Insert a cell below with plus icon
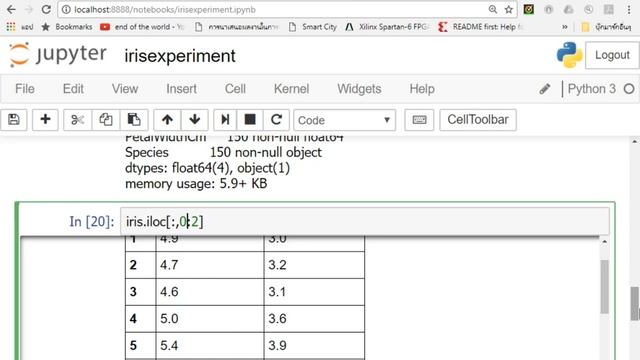 pyautogui.click(x=45, y=120)
